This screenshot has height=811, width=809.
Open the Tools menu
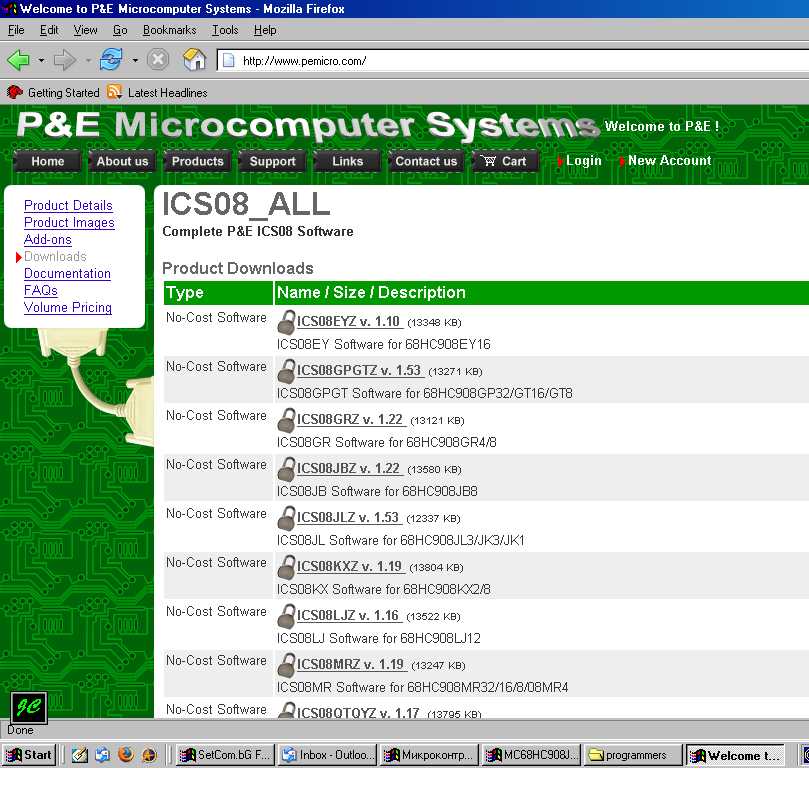(x=225, y=30)
